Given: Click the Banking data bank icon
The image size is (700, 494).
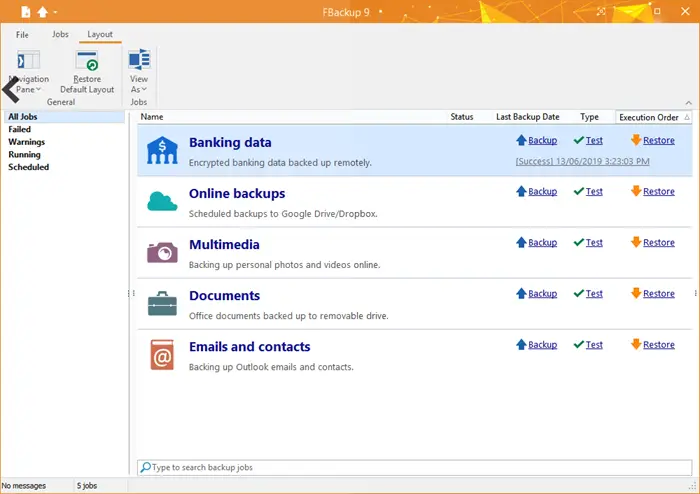Looking at the screenshot, I should (162, 150).
